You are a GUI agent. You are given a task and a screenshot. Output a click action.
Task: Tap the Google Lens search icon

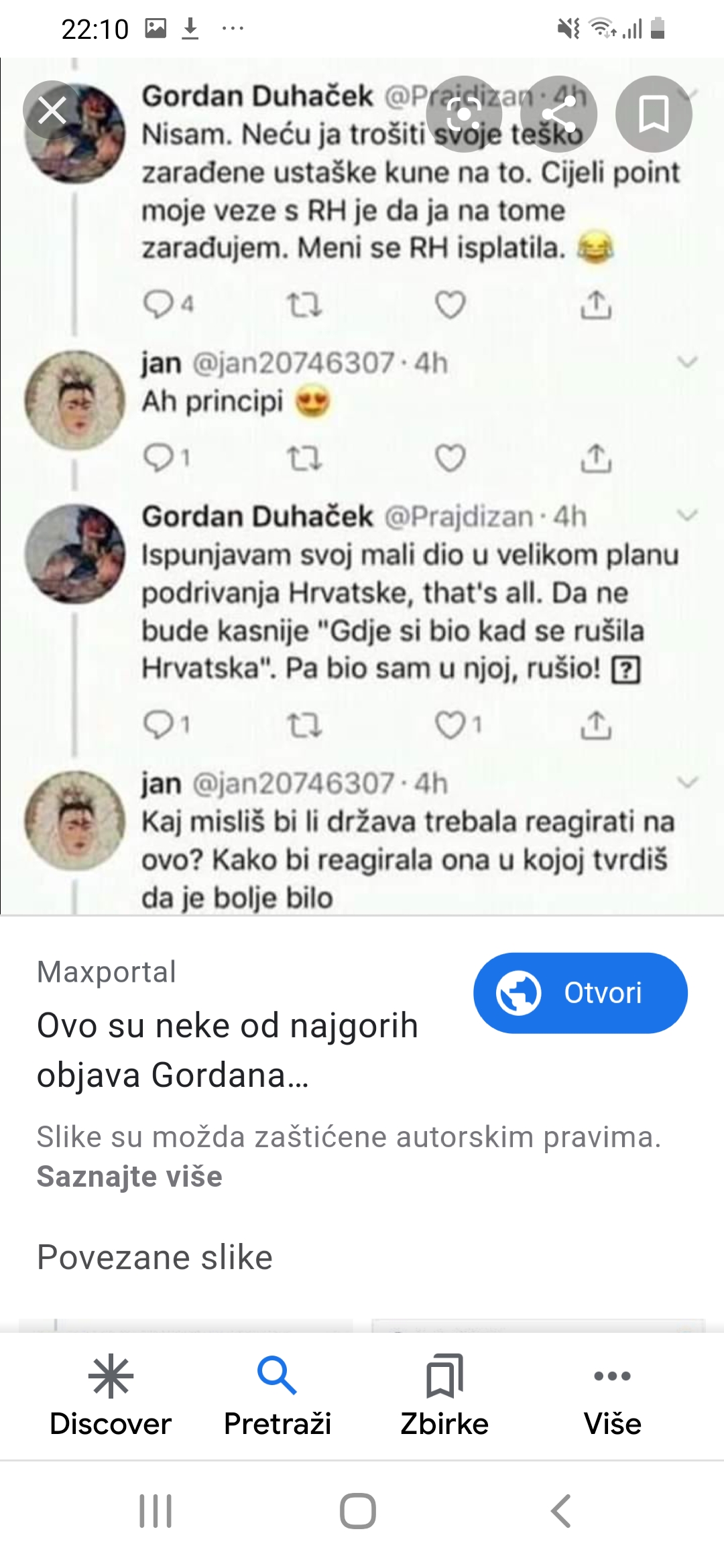[x=464, y=114]
